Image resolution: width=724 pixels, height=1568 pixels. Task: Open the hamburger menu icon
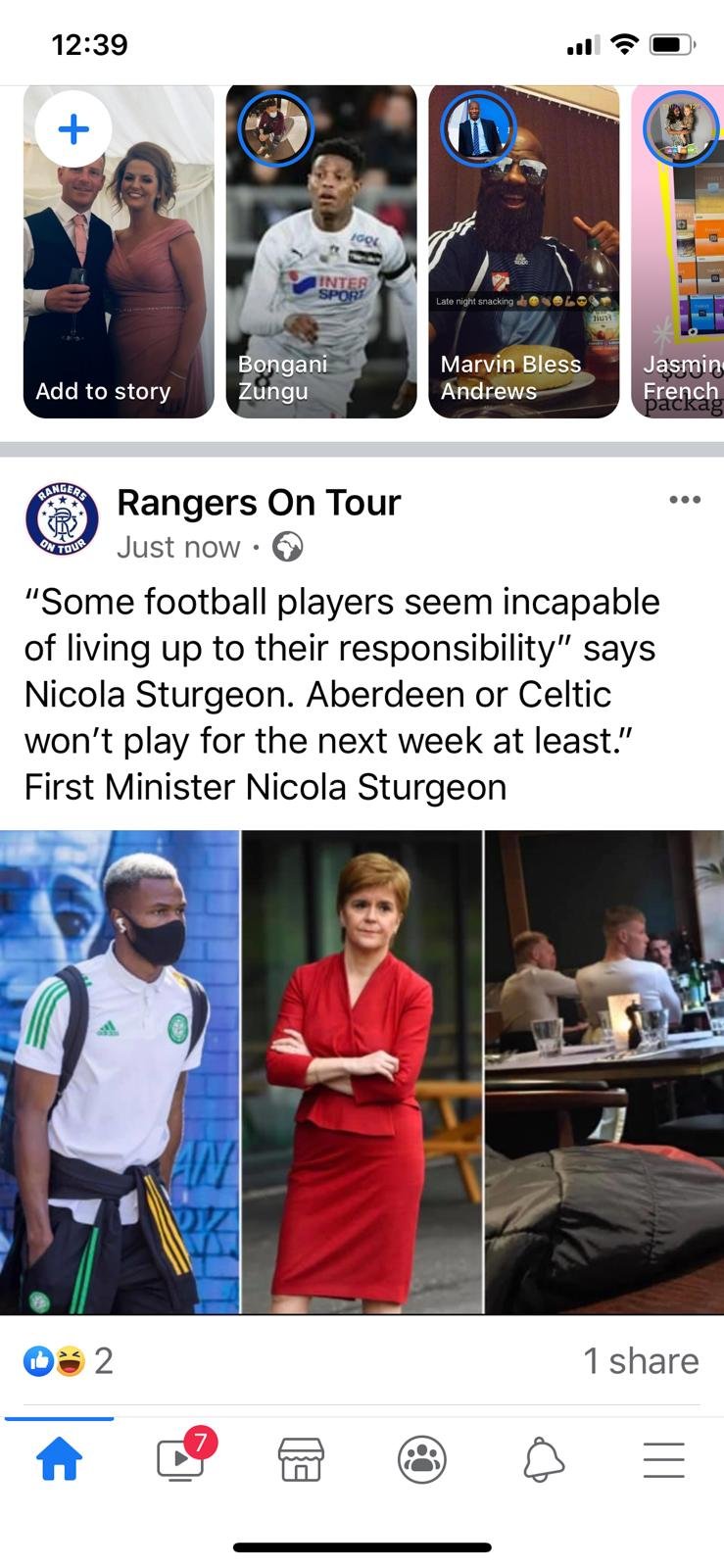coord(663,1459)
